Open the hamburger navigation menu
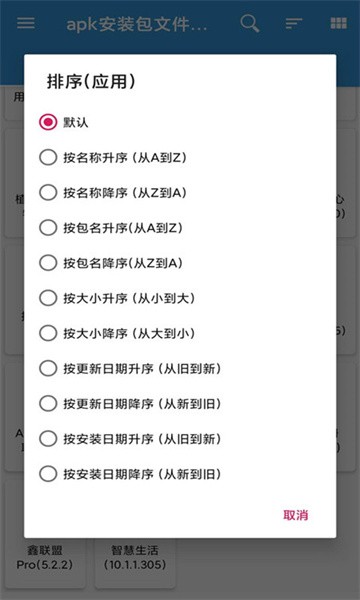 tap(26, 23)
